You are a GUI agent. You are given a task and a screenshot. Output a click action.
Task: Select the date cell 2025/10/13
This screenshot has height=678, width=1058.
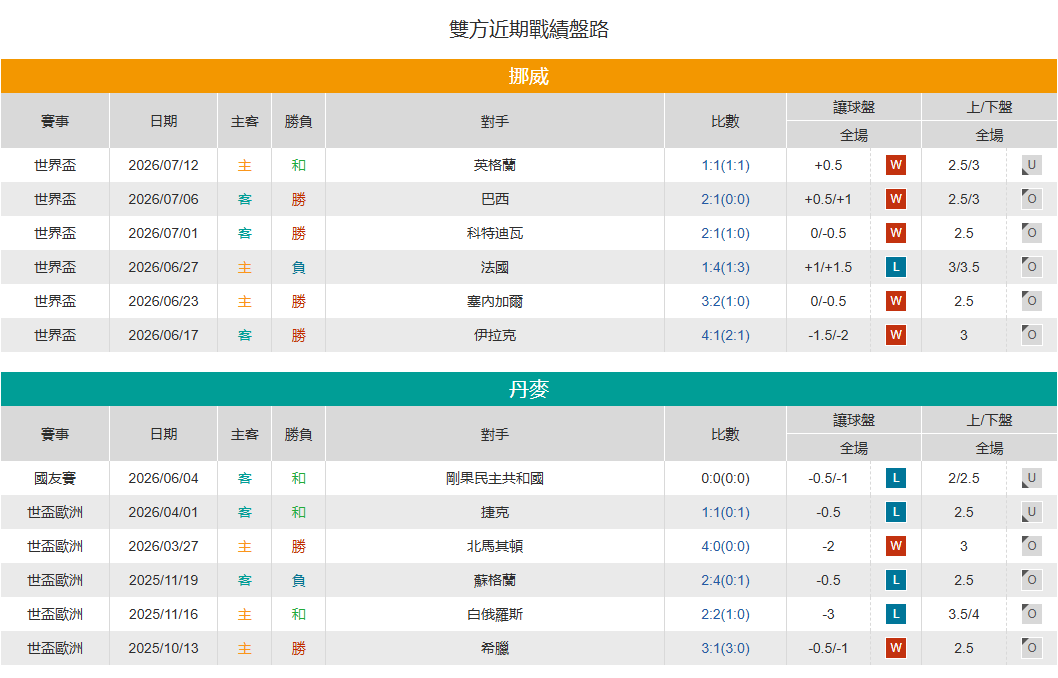[x=163, y=648]
